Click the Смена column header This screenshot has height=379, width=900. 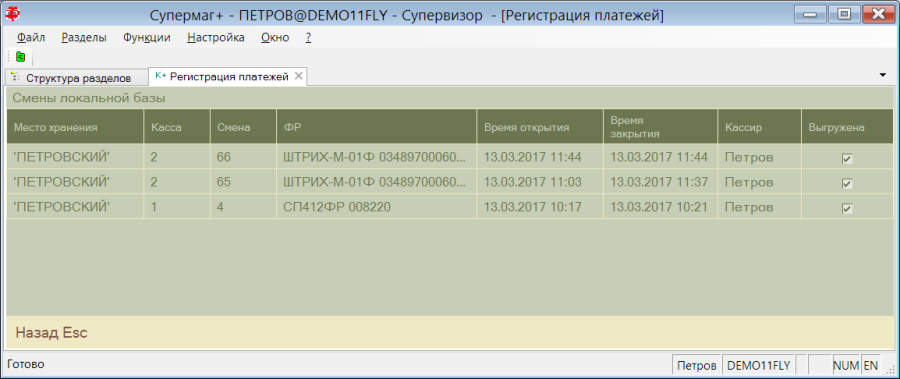point(243,127)
